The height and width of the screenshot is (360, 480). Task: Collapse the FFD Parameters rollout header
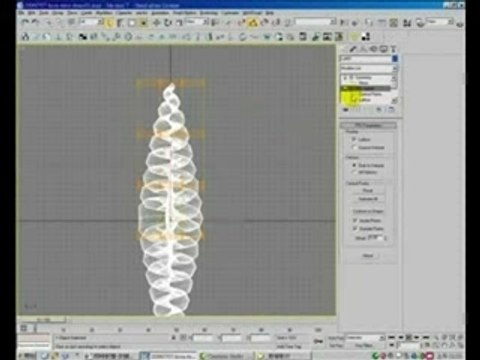tap(368, 125)
